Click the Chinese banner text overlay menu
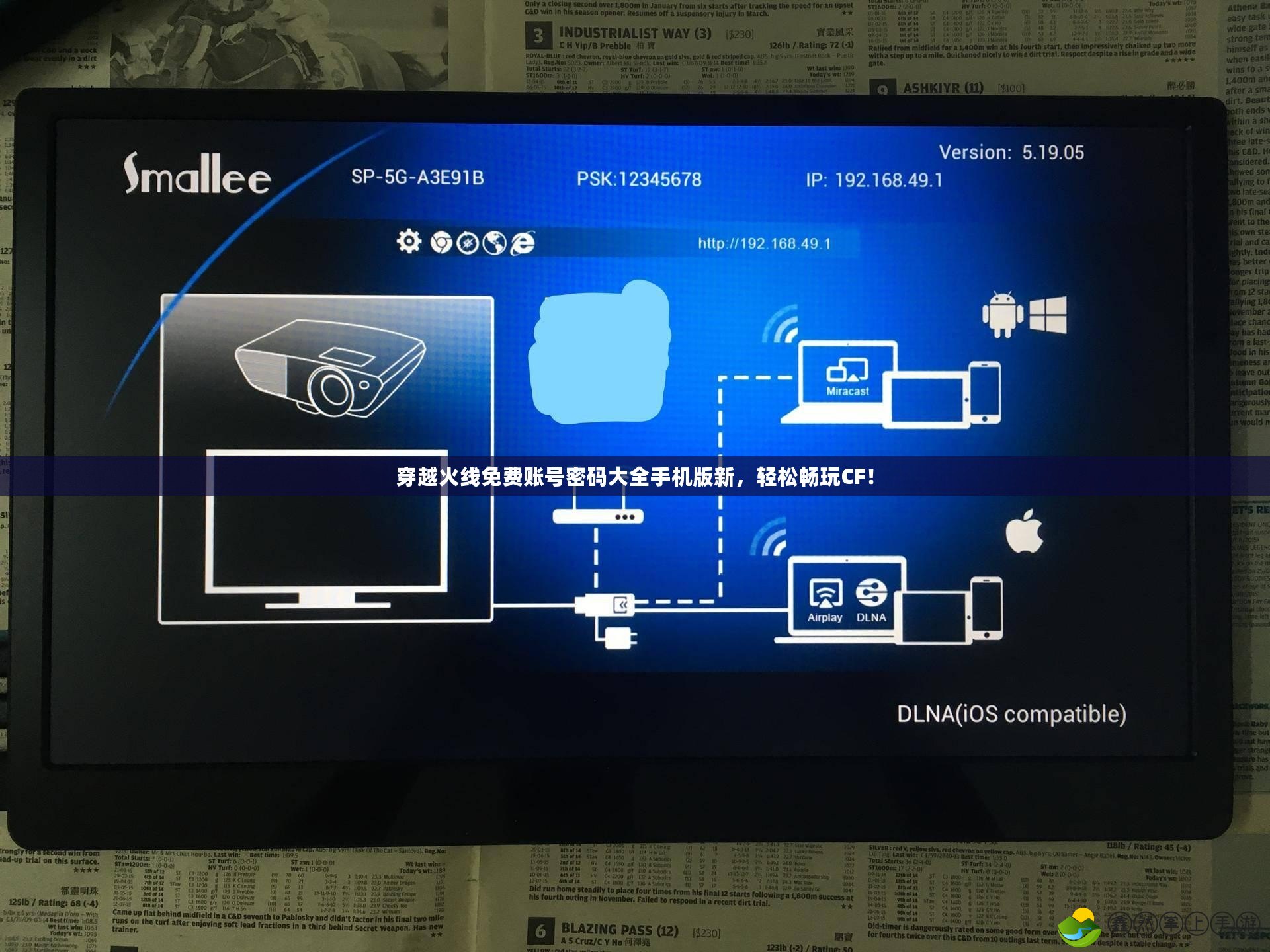This screenshot has height=952, width=1270. pyautogui.click(x=635, y=479)
